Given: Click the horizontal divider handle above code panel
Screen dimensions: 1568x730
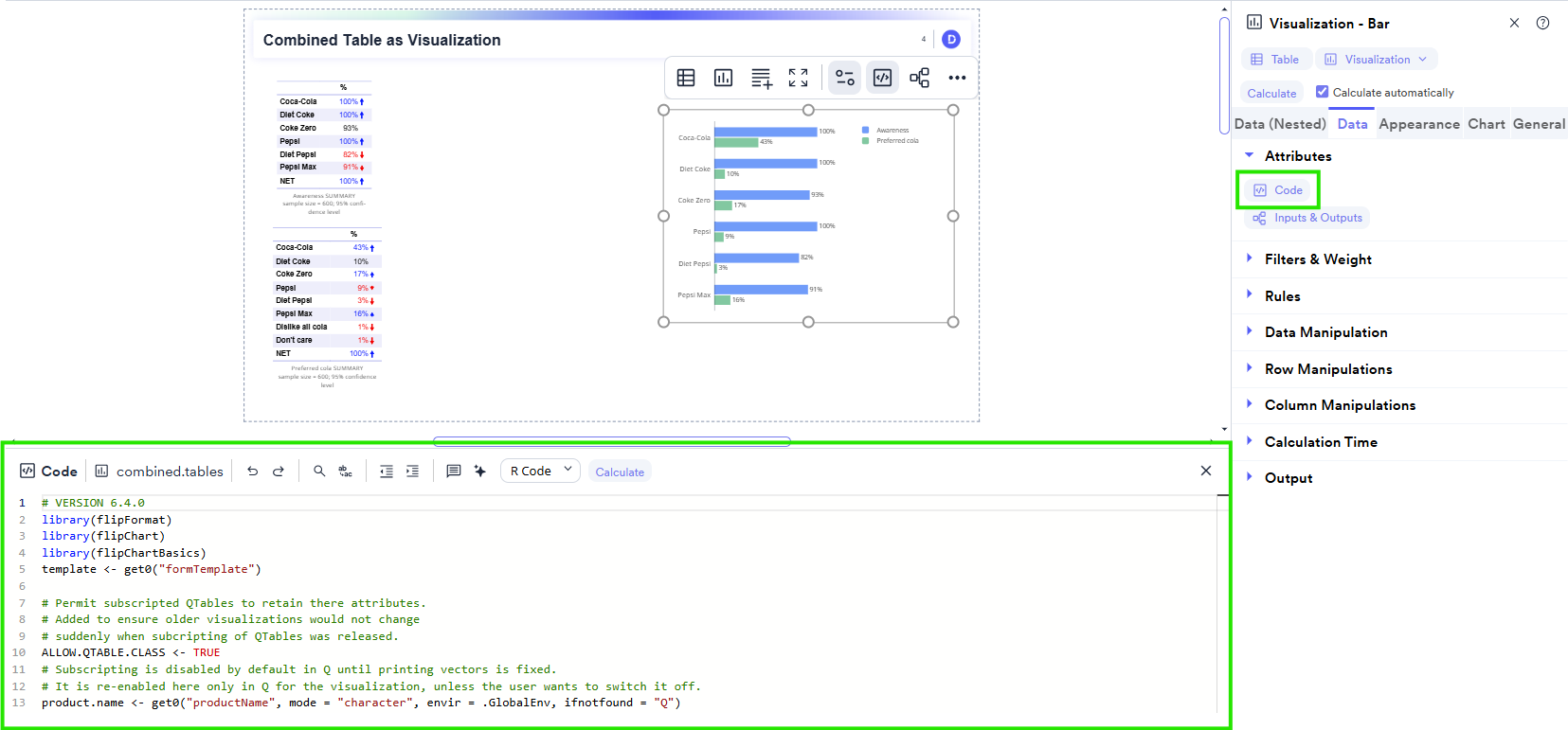Looking at the screenshot, I should (611, 441).
